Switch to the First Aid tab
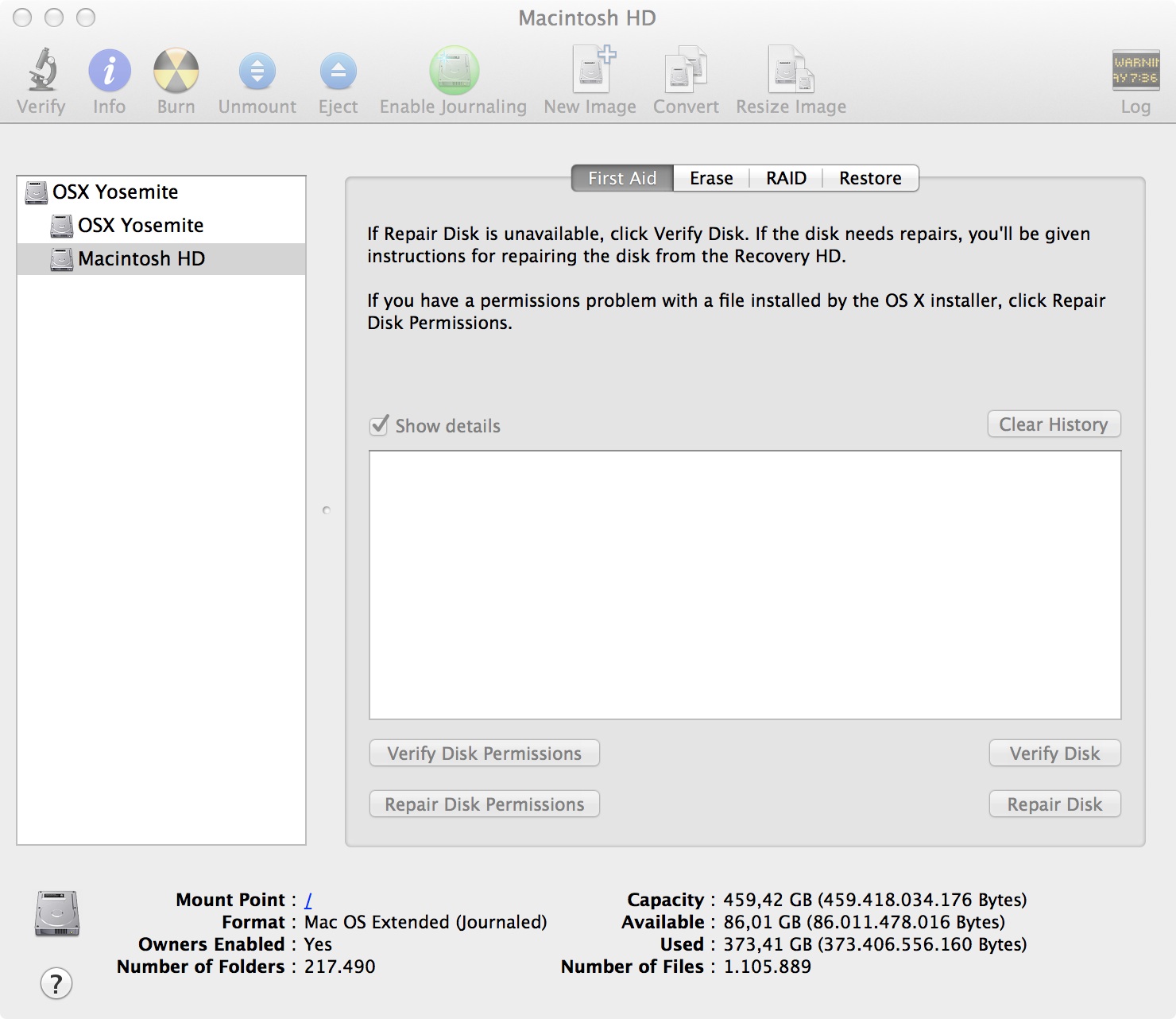 622,178
